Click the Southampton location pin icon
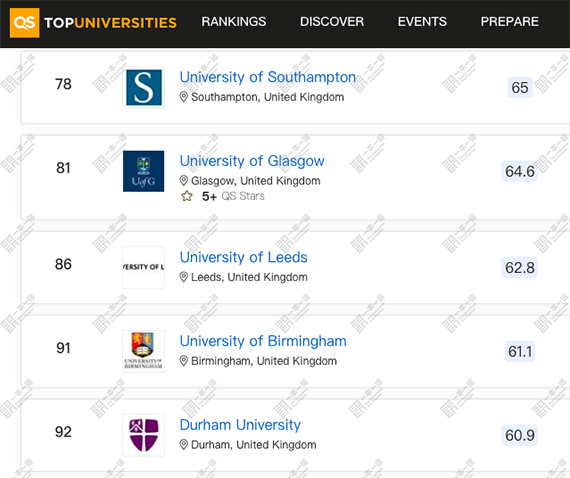 [x=184, y=97]
